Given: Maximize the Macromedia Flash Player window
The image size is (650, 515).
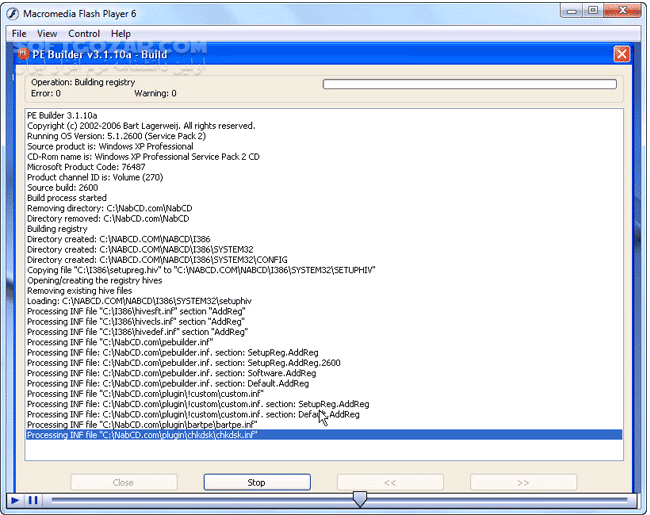Looking at the screenshot, I should click(593, 11).
